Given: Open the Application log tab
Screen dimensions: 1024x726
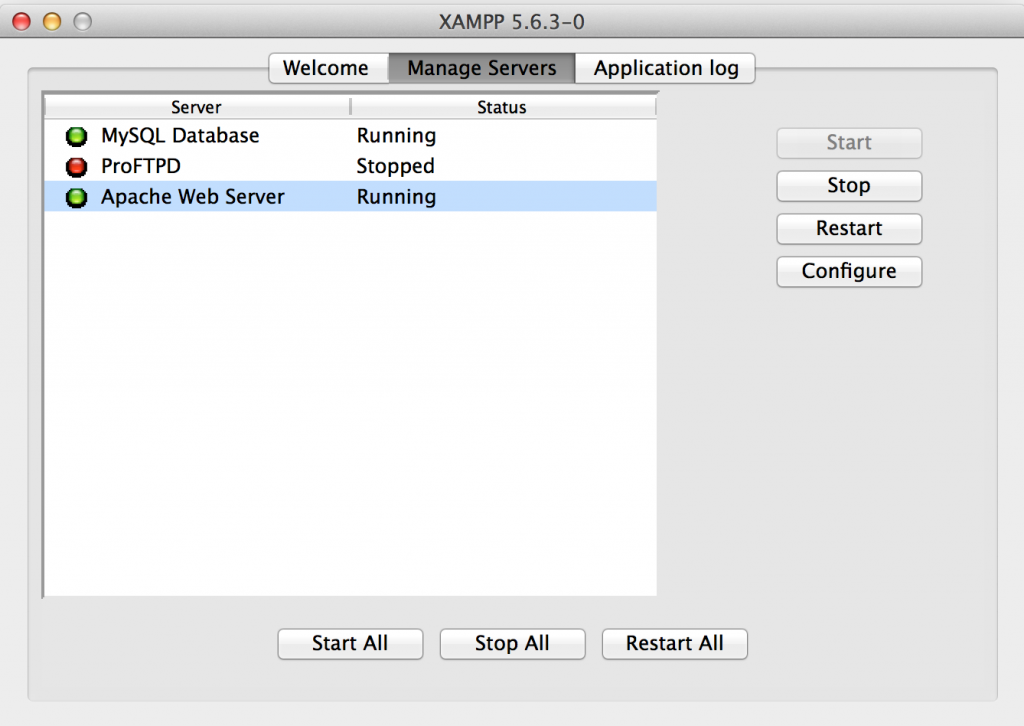Looking at the screenshot, I should tap(665, 68).
